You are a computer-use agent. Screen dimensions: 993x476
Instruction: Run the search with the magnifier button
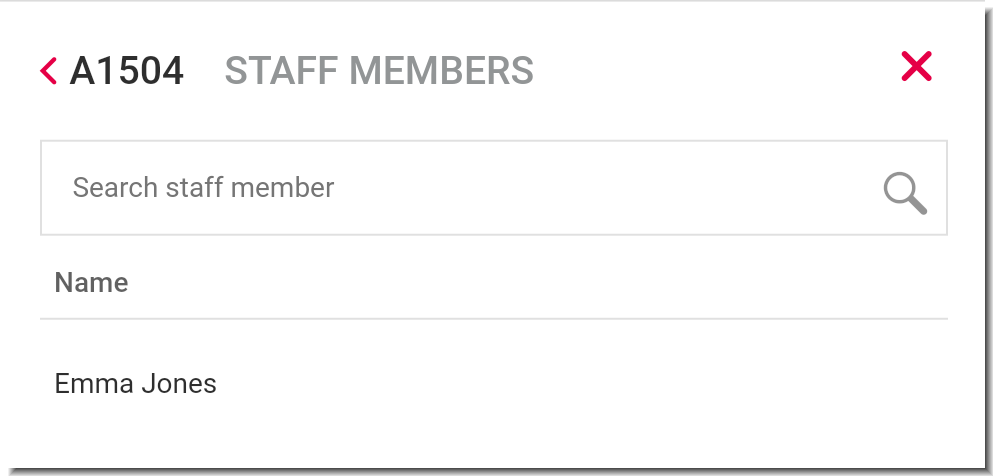(x=905, y=194)
